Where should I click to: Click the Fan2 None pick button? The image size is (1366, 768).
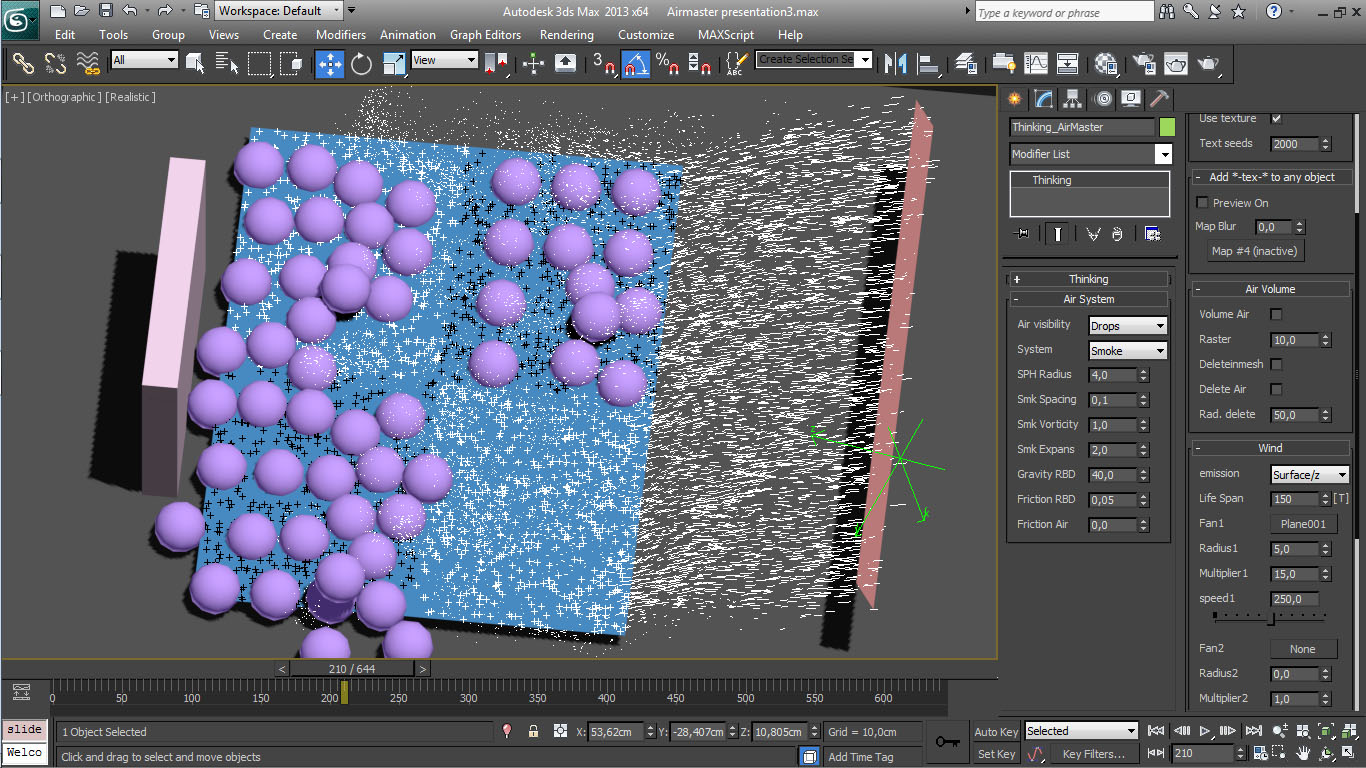pyautogui.click(x=1303, y=648)
